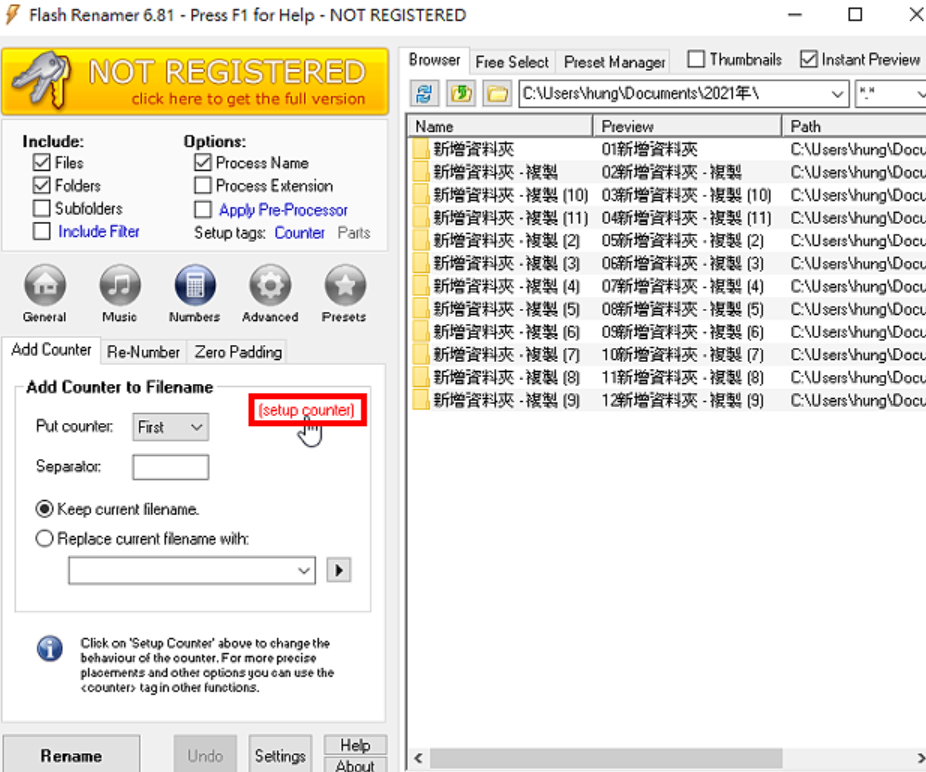Screen dimensions: 926x772
Task: Open the file mask filter dropdown
Action: pos(920,94)
